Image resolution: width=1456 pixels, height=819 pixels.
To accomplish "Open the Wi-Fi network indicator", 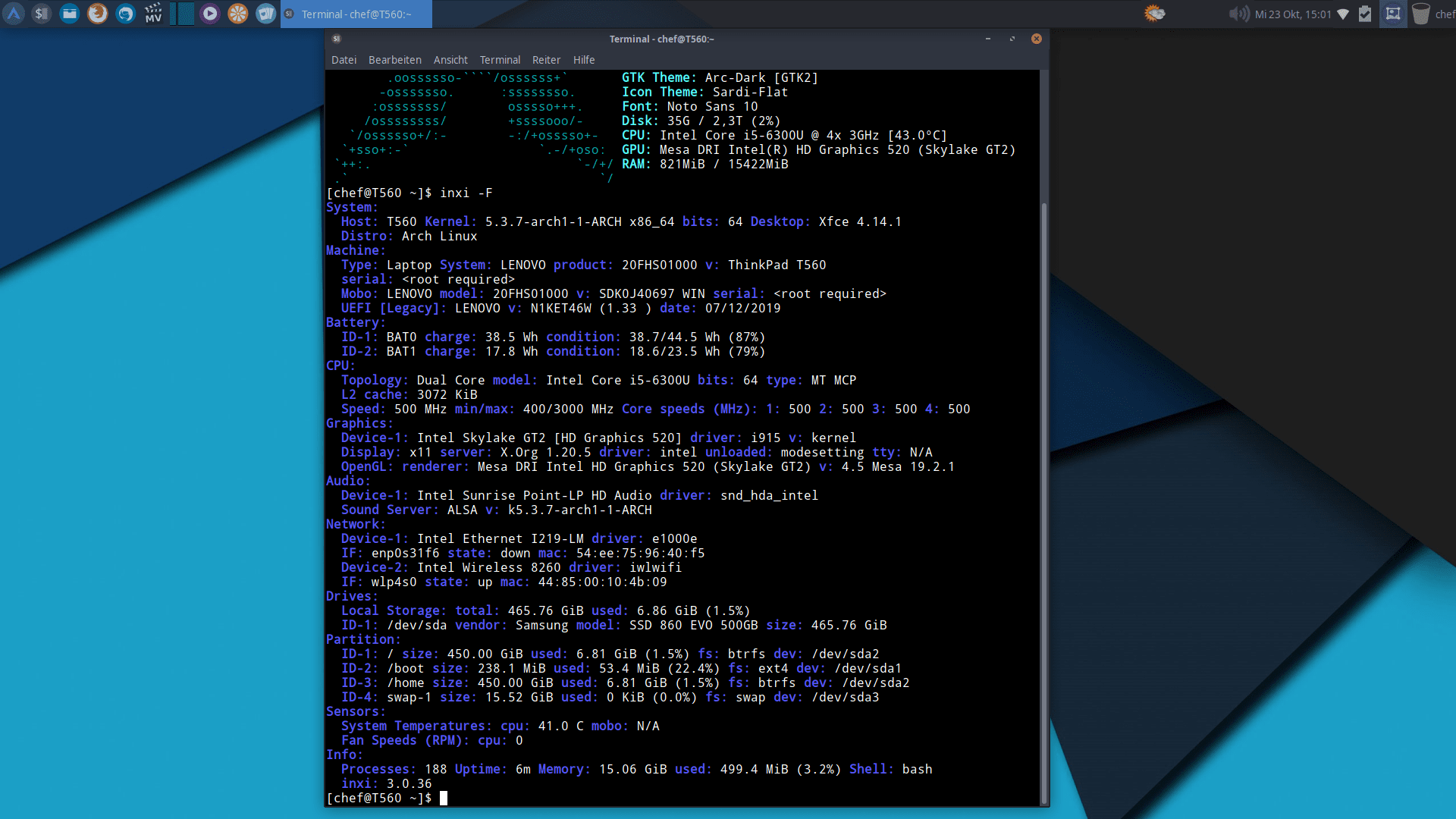I will click(x=1343, y=14).
